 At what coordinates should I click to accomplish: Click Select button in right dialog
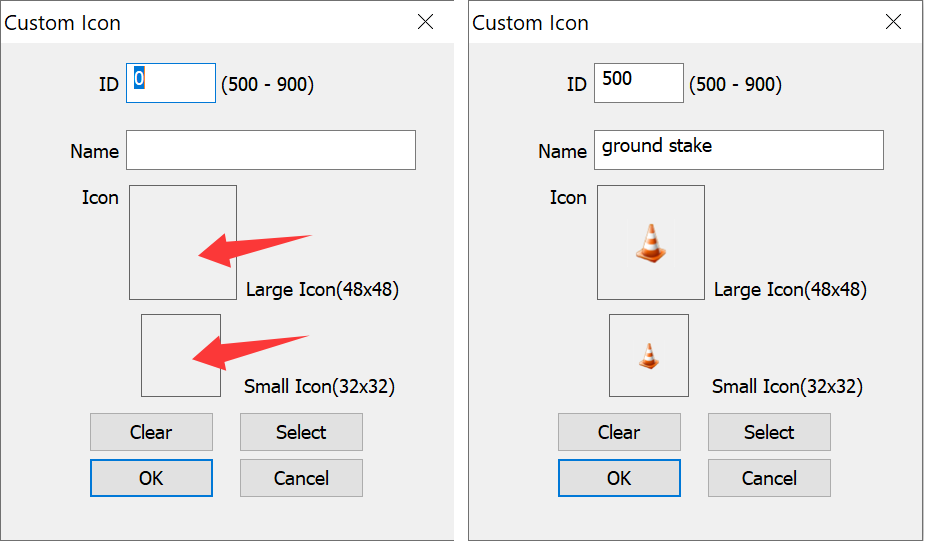click(769, 432)
